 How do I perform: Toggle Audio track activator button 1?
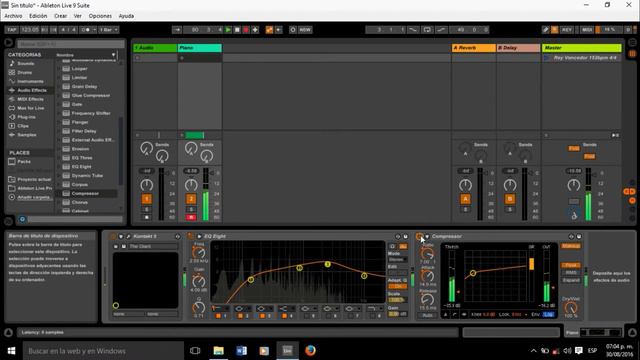(147, 199)
